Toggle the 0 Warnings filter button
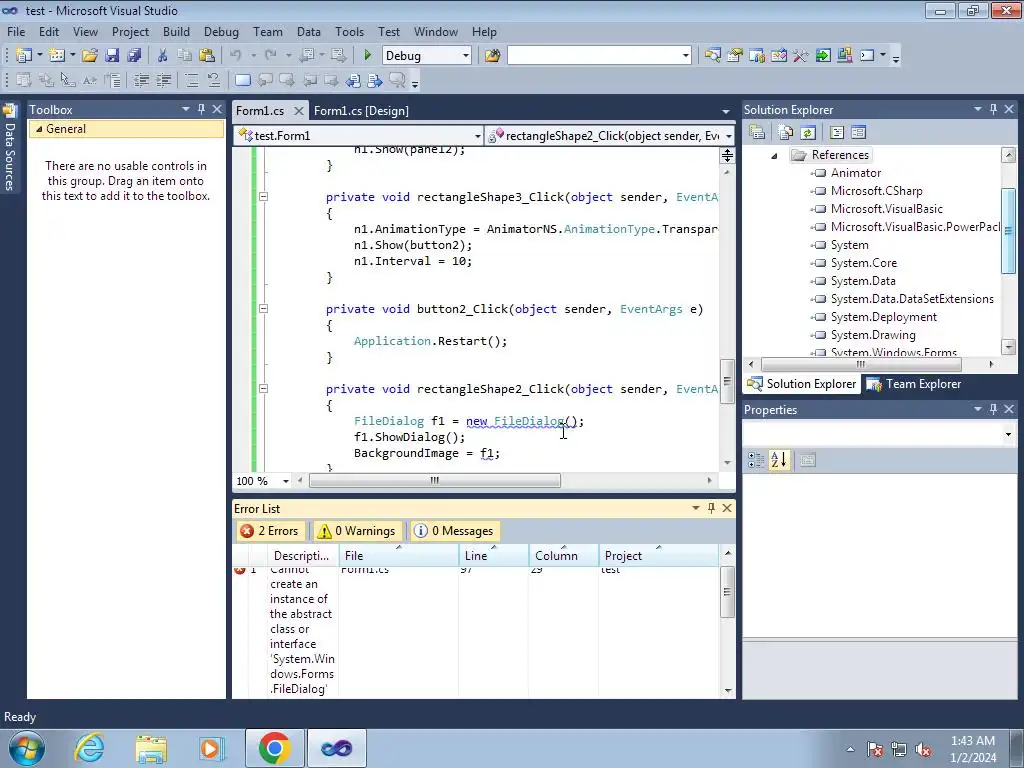1024x768 pixels. click(x=357, y=531)
